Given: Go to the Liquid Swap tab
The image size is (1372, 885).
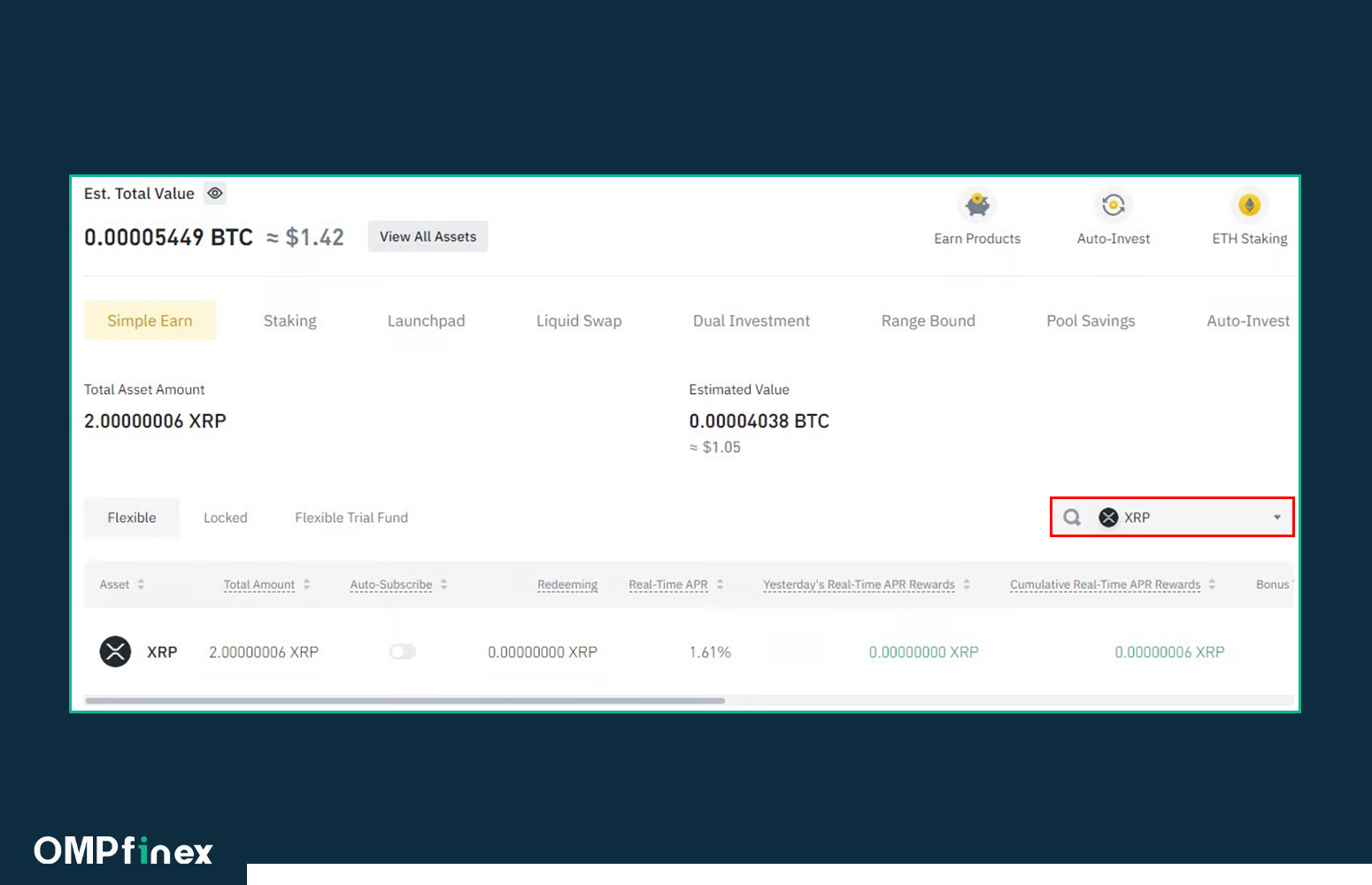Looking at the screenshot, I should pyautogui.click(x=579, y=320).
